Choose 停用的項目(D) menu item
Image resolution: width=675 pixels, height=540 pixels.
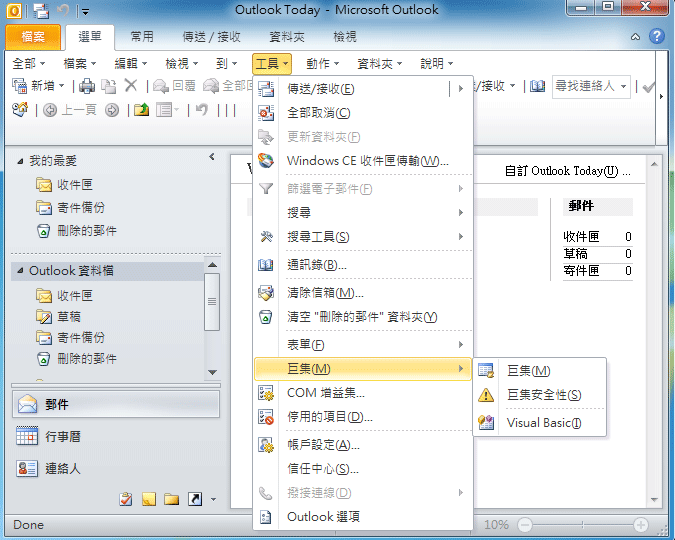tap(362, 417)
